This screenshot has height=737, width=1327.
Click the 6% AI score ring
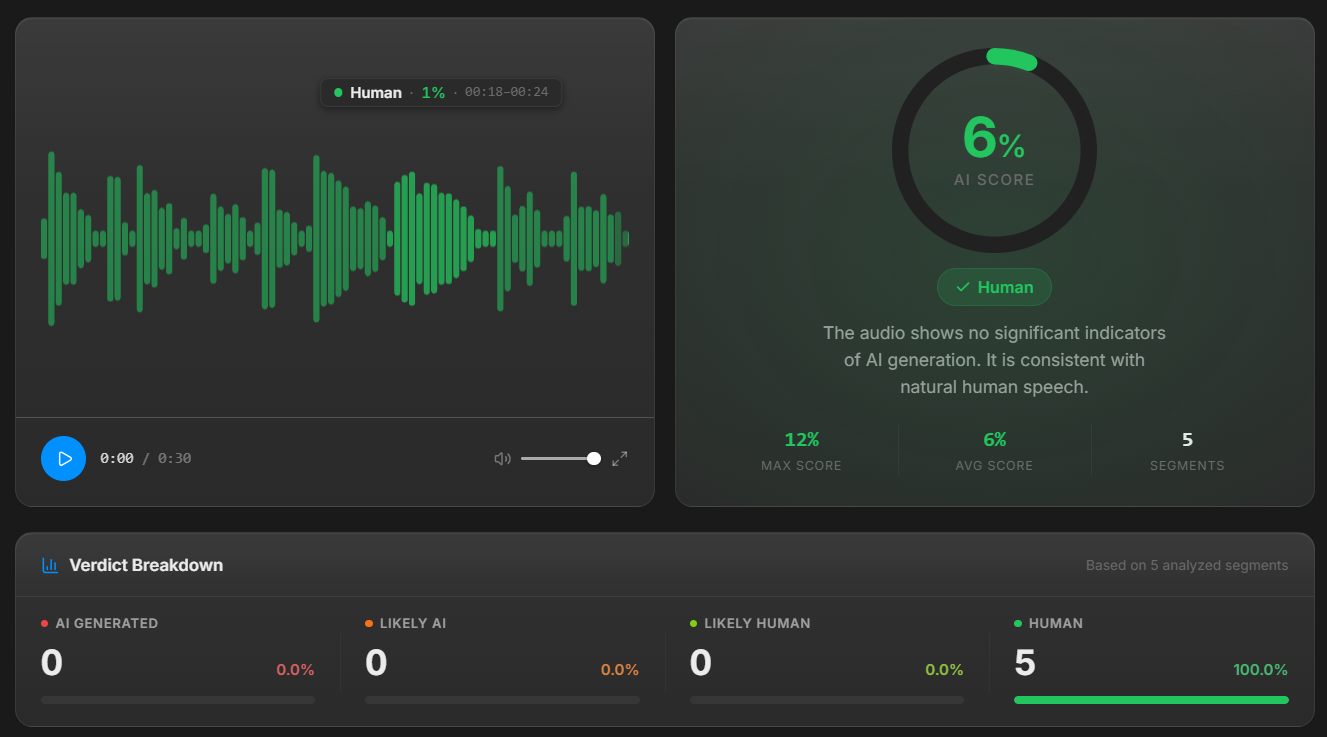coord(994,150)
